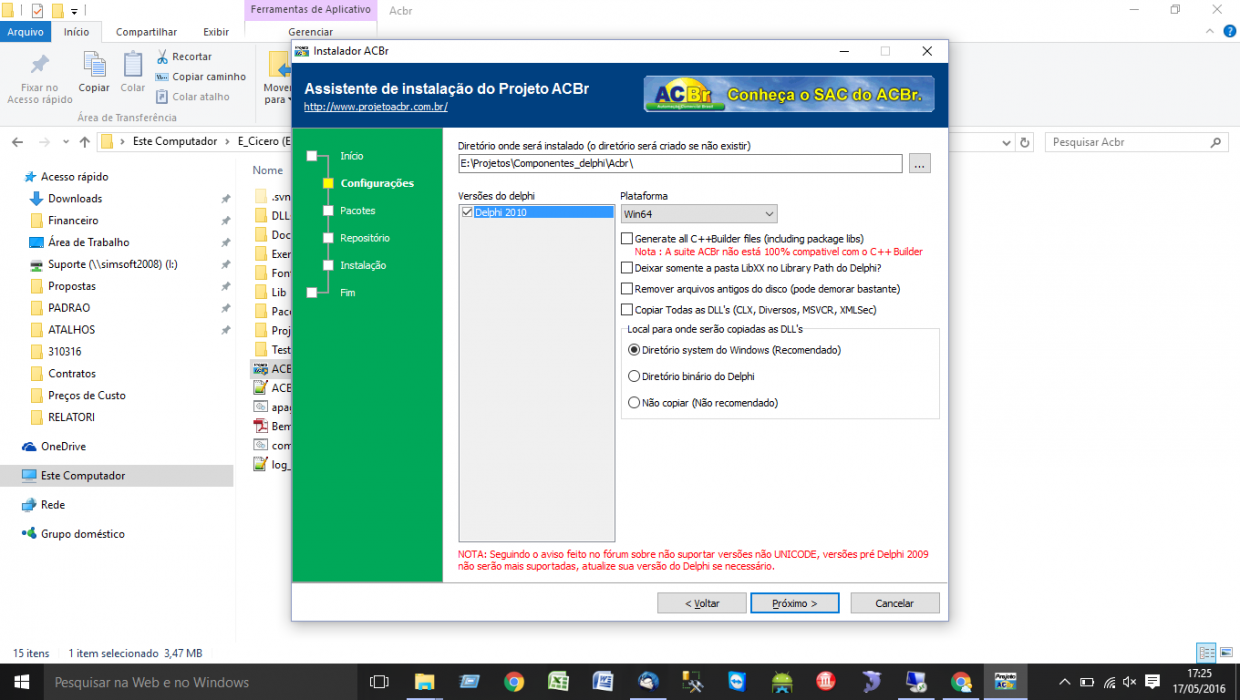Open TeamViewer from taskbar
This screenshot has height=700, width=1240.
coord(737,682)
